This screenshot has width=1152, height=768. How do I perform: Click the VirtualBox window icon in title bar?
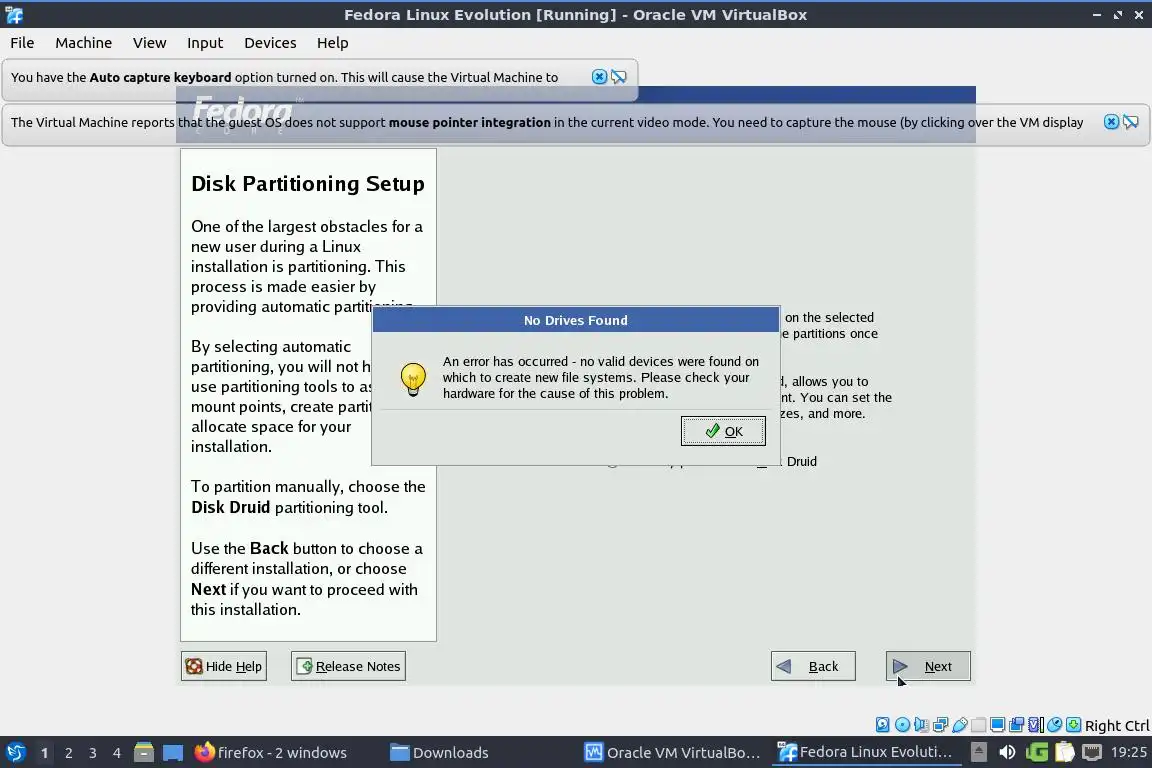(13, 14)
